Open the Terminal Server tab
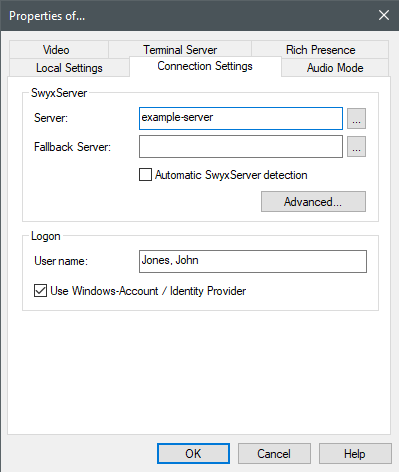The height and width of the screenshot is (472, 399). (180, 50)
